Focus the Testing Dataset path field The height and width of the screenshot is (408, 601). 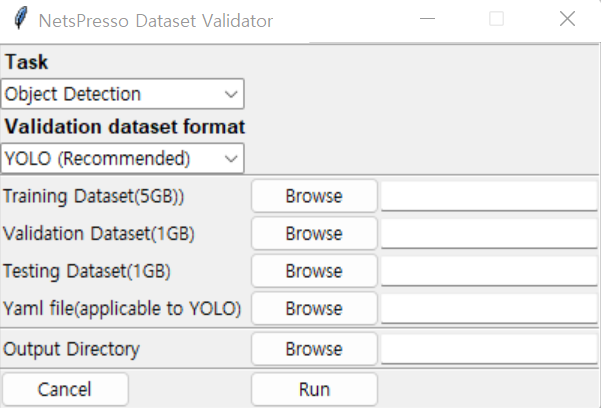pyautogui.click(x=488, y=271)
